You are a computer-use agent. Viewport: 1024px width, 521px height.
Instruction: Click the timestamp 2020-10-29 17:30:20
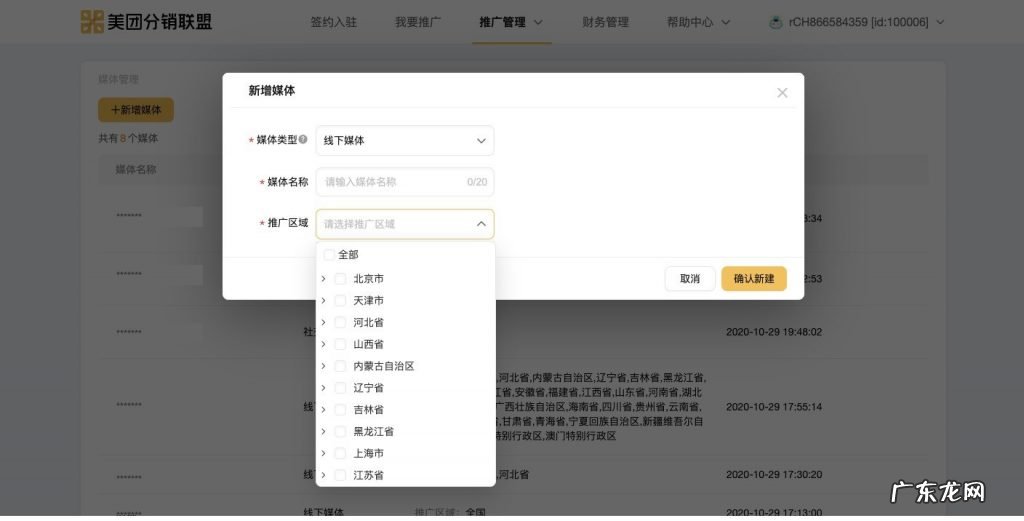(x=774, y=475)
